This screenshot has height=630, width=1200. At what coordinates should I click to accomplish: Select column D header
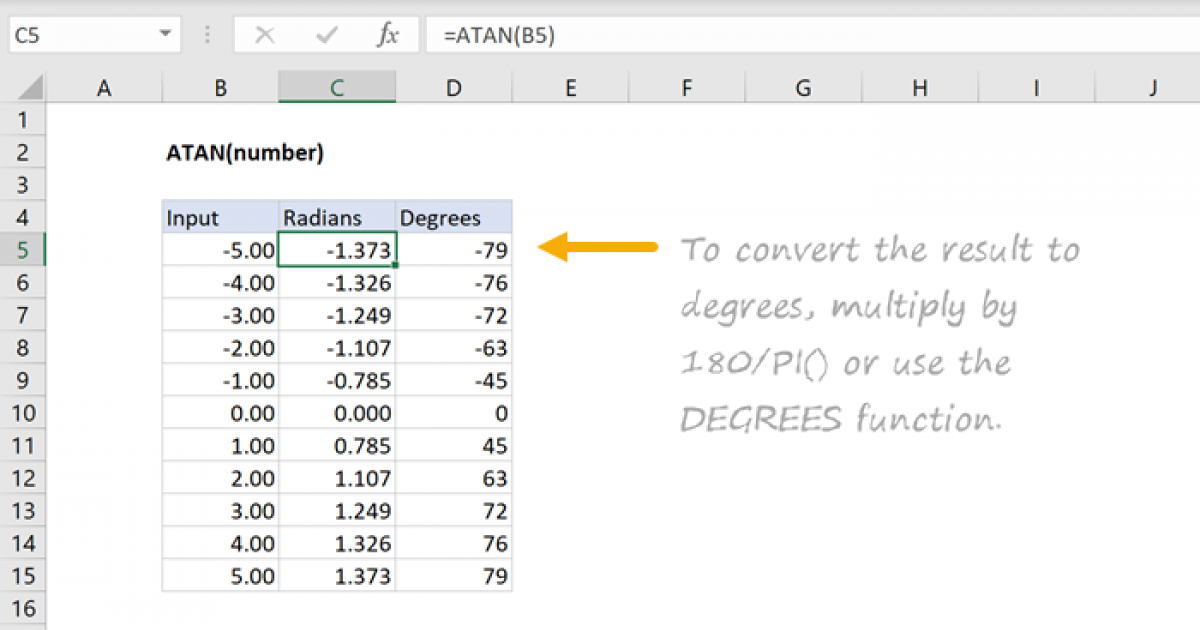454,88
